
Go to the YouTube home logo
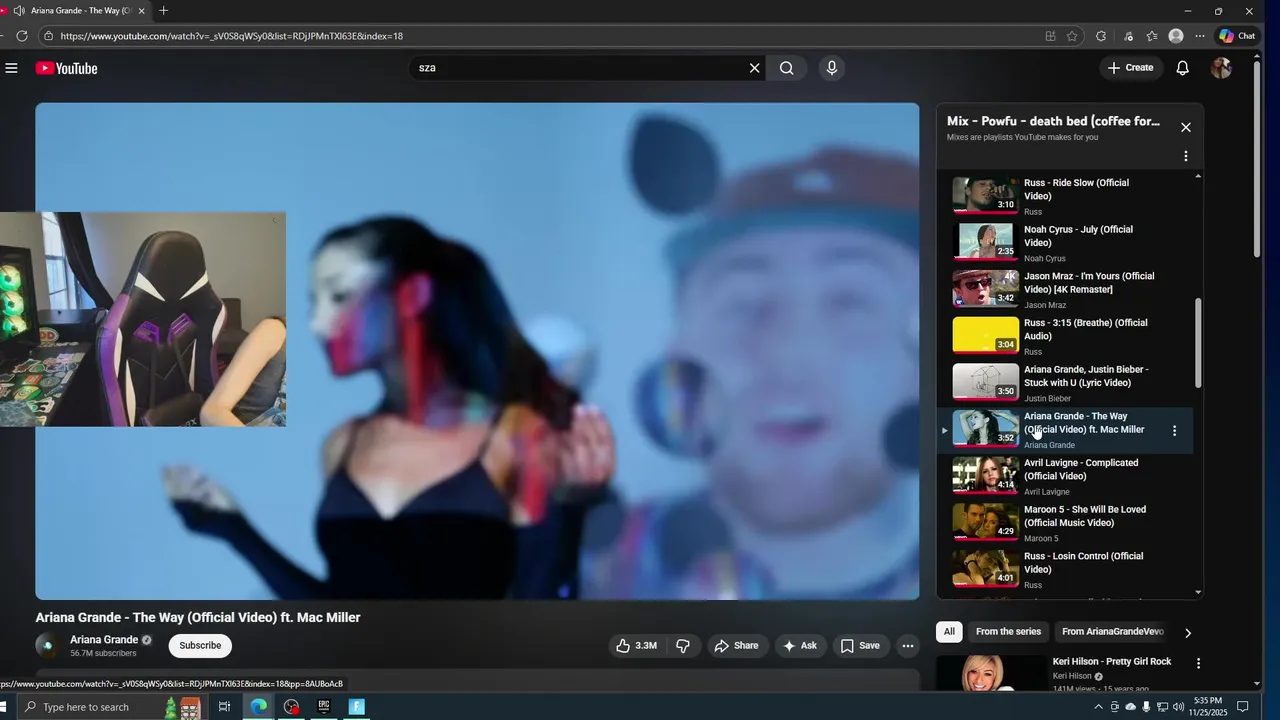[67, 68]
